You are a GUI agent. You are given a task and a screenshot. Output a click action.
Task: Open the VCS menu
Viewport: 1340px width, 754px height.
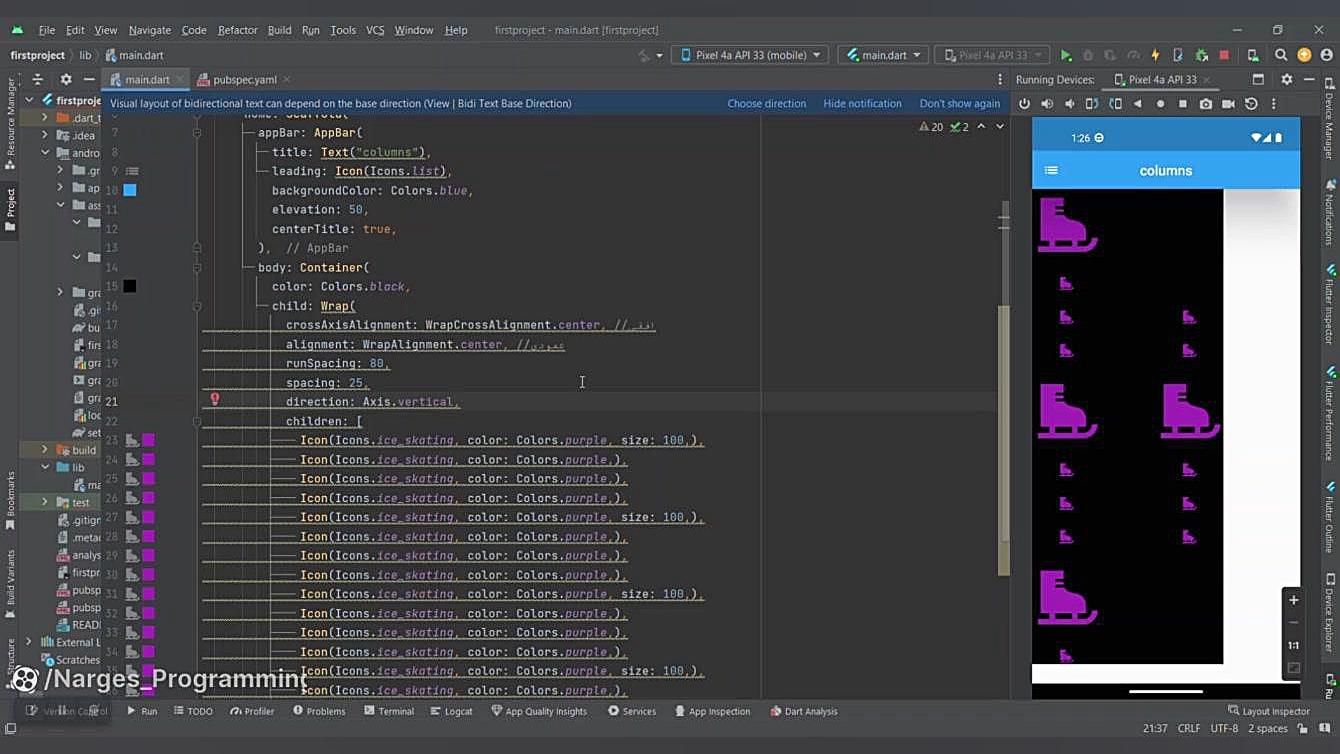click(375, 30)
